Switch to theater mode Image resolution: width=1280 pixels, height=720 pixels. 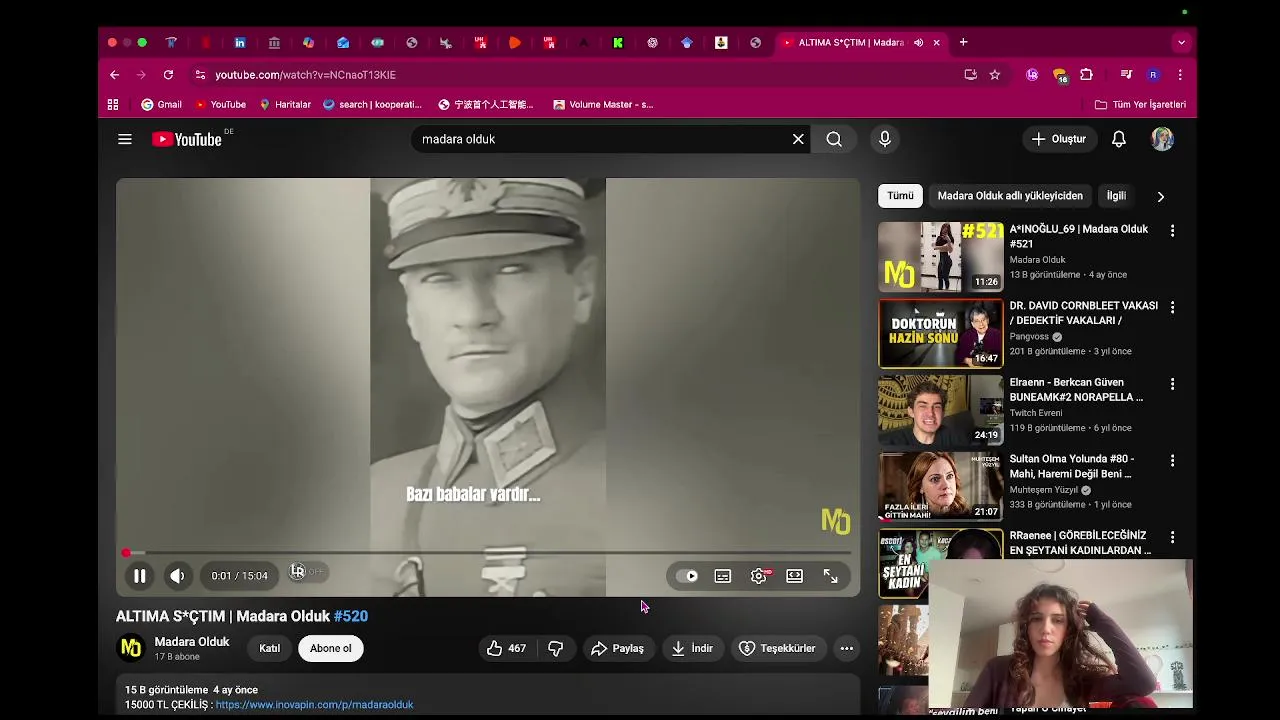pos(794,576)
